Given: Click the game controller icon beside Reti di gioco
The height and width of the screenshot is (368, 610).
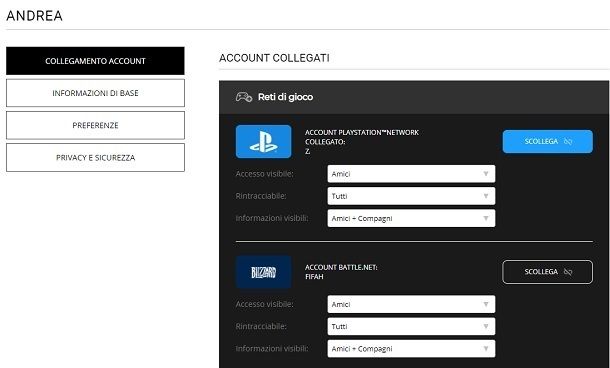Looking at the screenshot, I should [x=244, y=97].
